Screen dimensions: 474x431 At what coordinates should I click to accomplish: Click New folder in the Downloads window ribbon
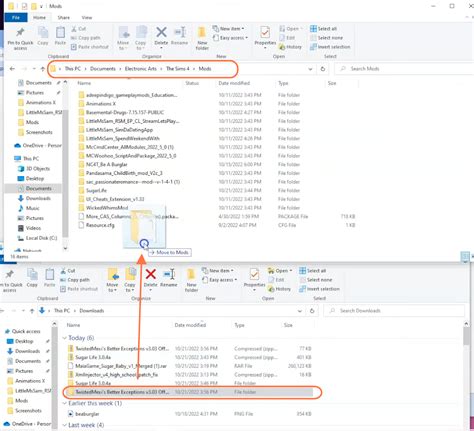(x=191, y=280)
